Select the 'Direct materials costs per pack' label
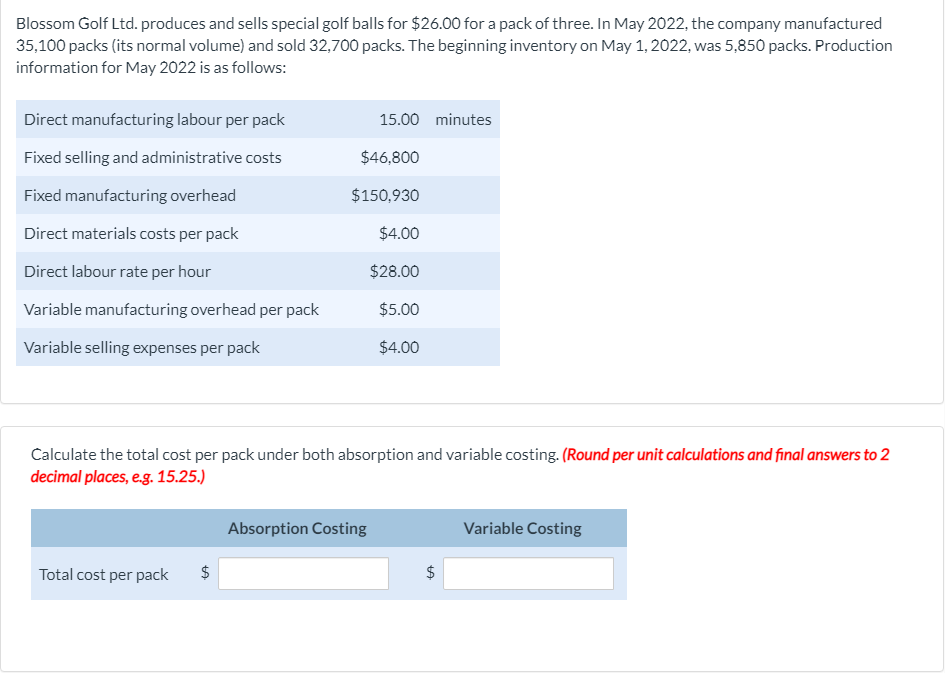This screenshot has width=945, height=673. [131, 233]
